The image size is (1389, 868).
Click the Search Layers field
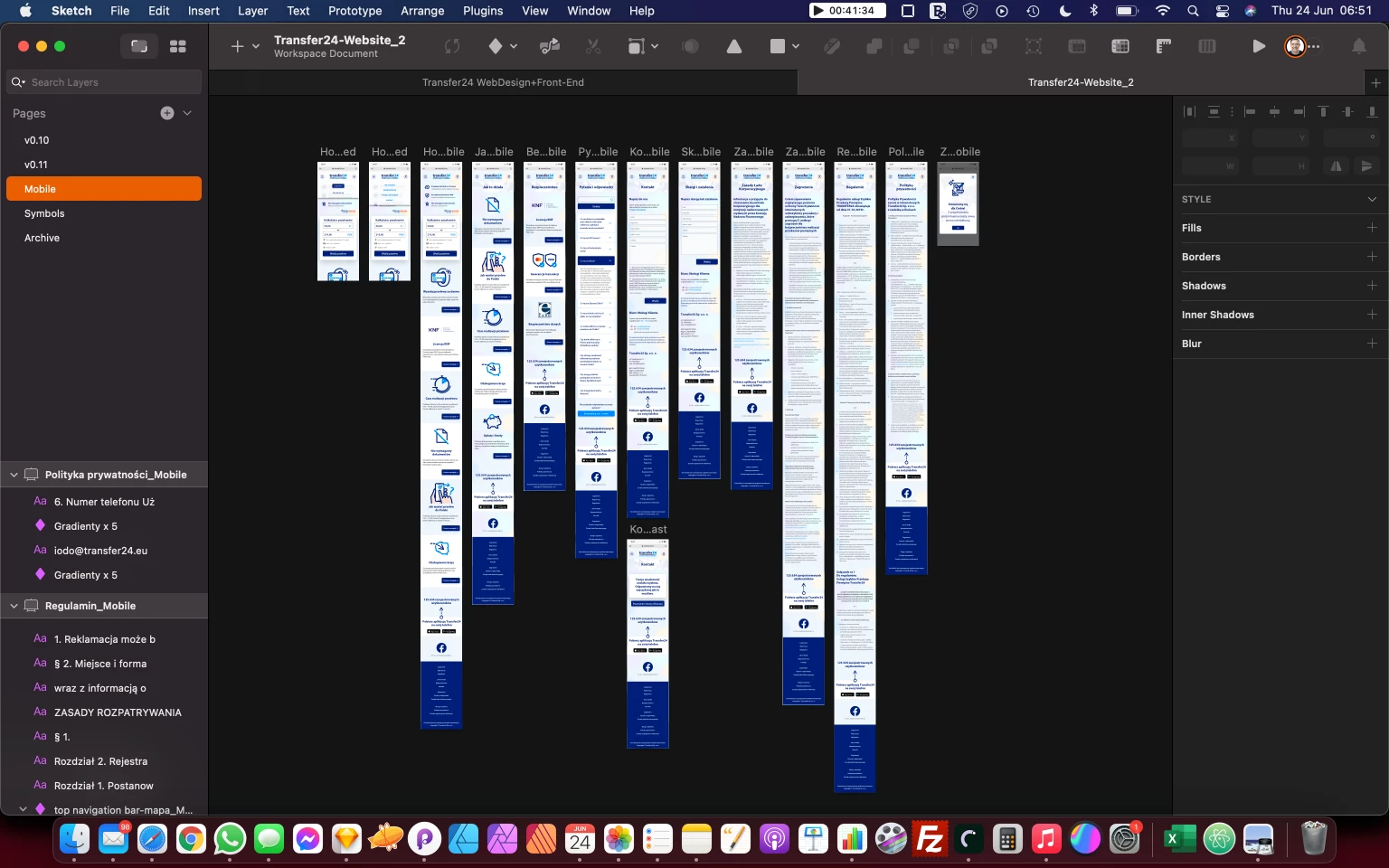(x=109, y=82)
